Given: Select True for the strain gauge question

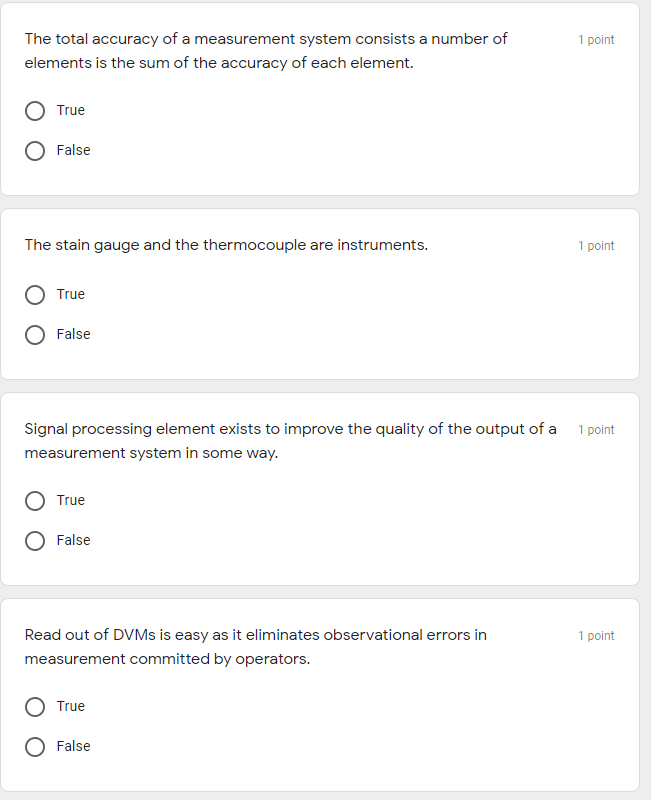Looking at the screenshot, I should point(35,294).
